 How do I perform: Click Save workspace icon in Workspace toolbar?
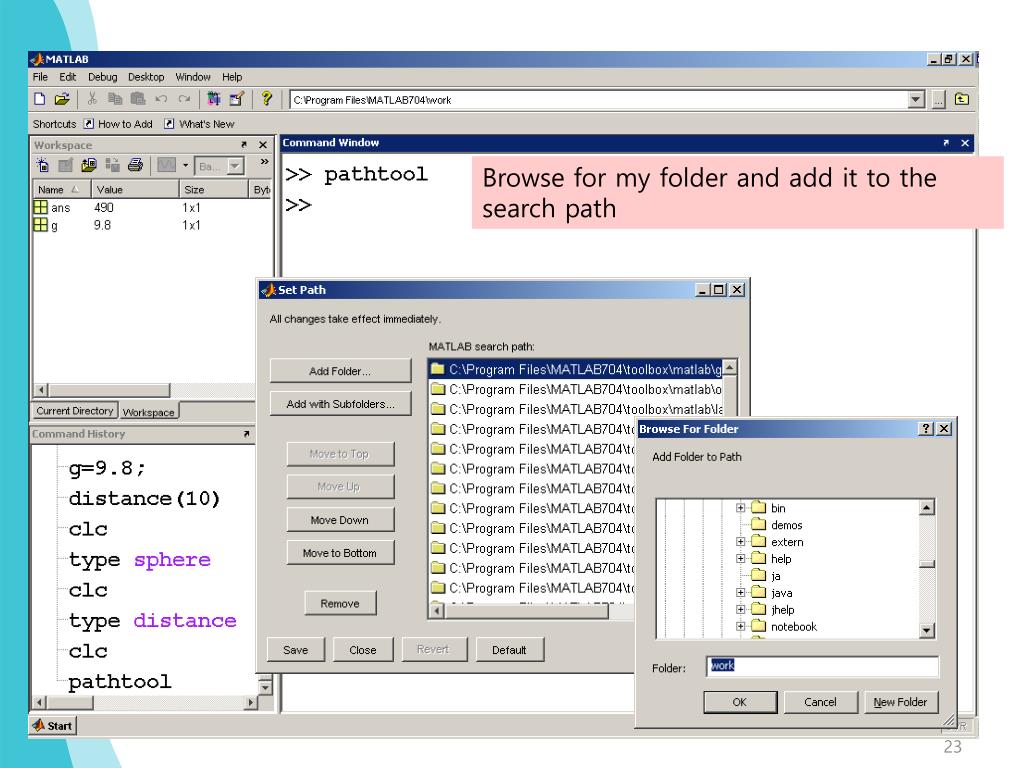coord(112,165)
